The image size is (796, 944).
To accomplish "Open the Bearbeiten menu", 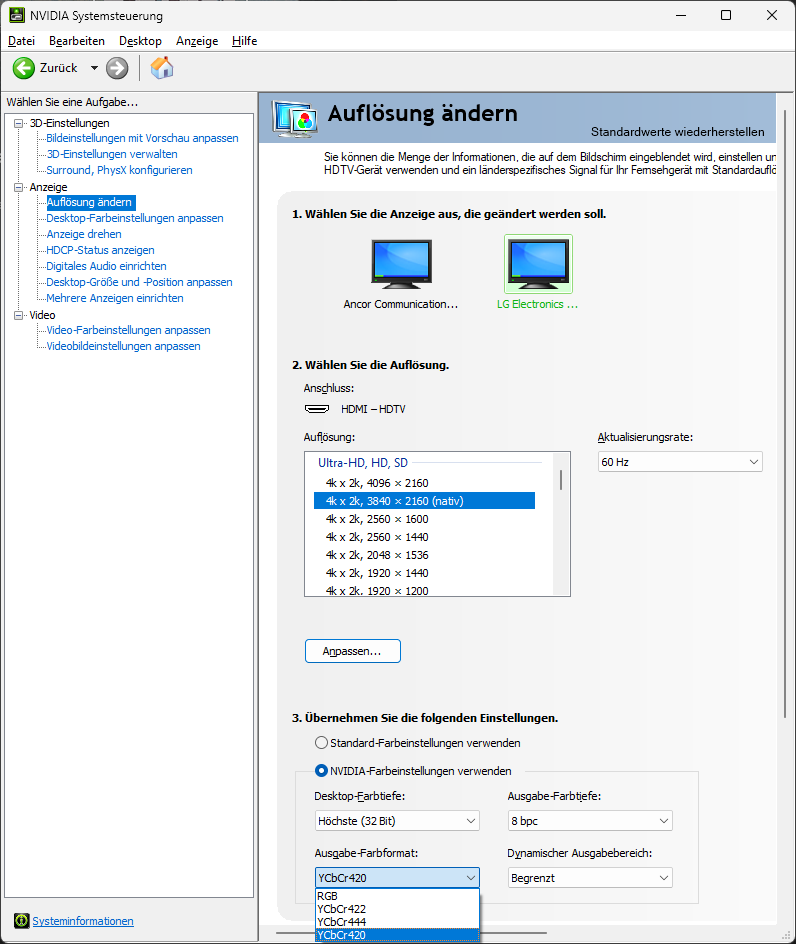I will 76,41.
